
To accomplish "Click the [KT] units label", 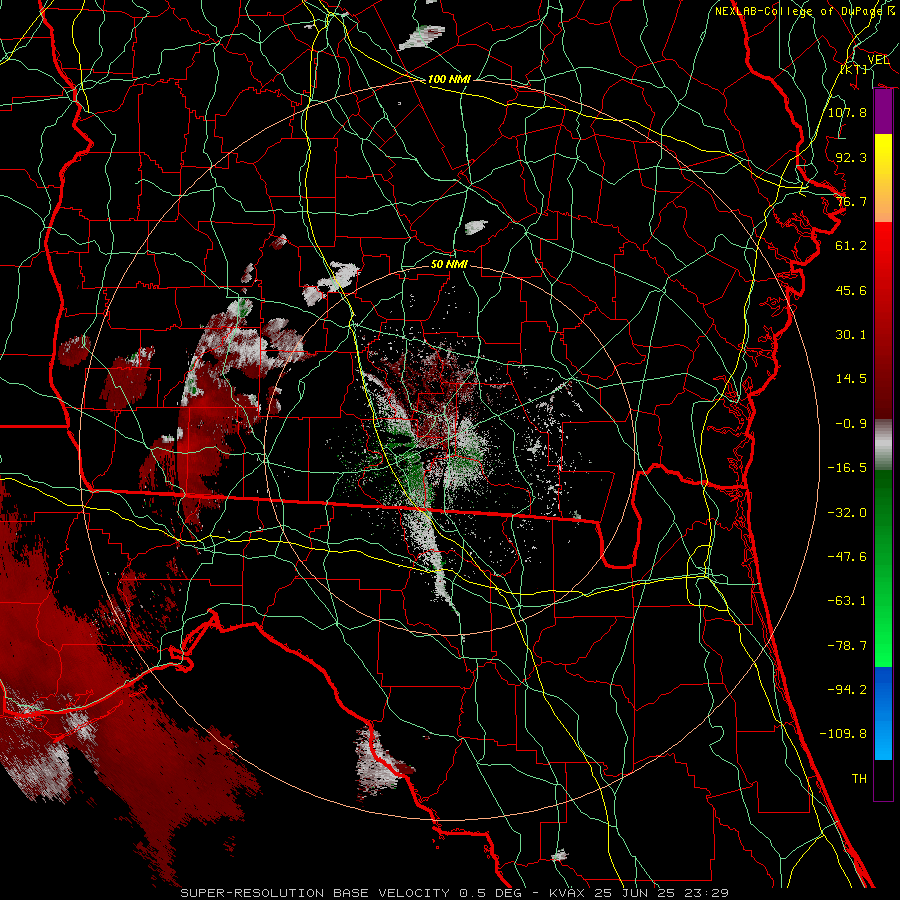I will click(x=854, y=69).
